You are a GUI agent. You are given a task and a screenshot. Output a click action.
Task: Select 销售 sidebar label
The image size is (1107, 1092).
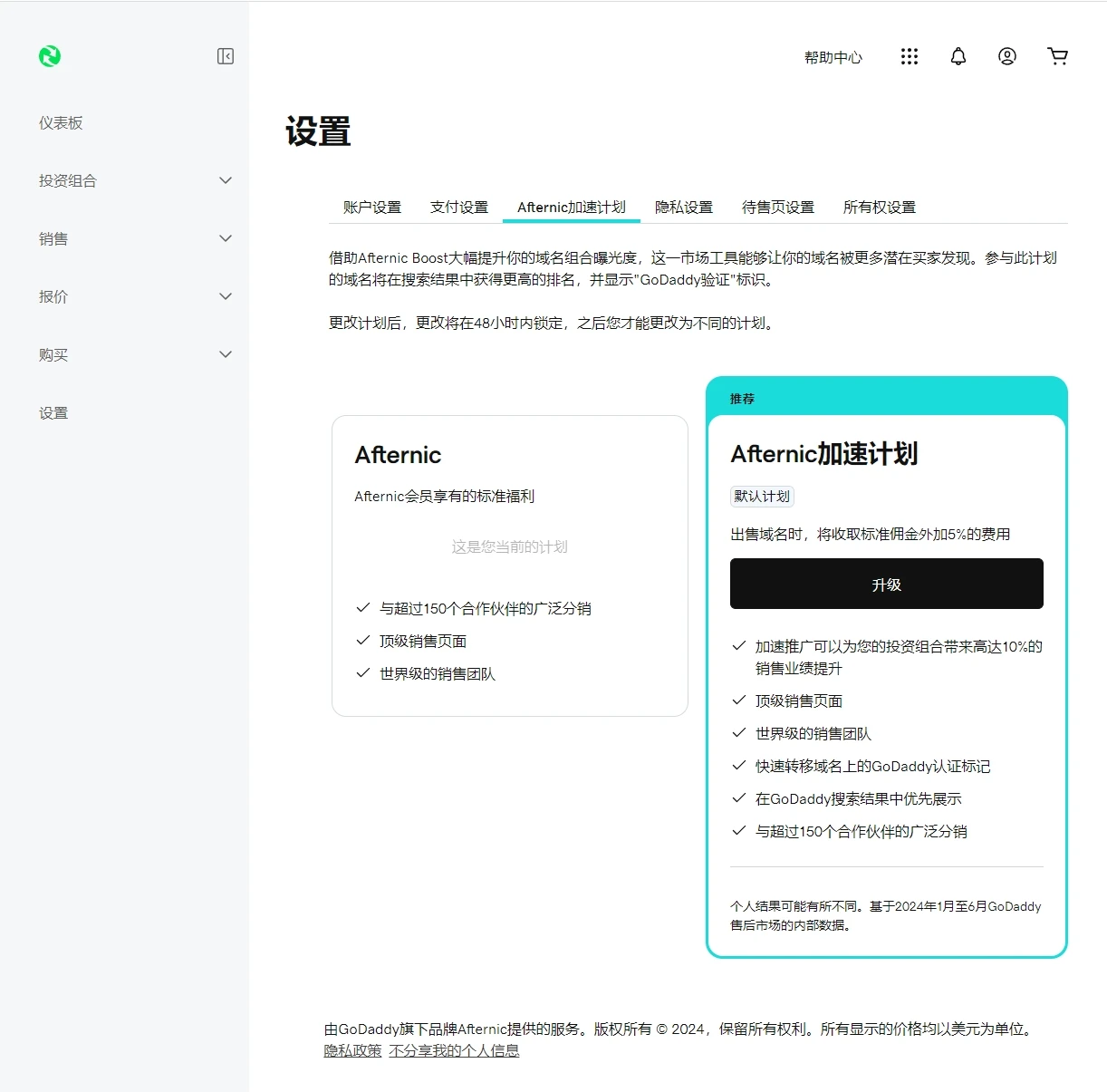click(53, 239)
